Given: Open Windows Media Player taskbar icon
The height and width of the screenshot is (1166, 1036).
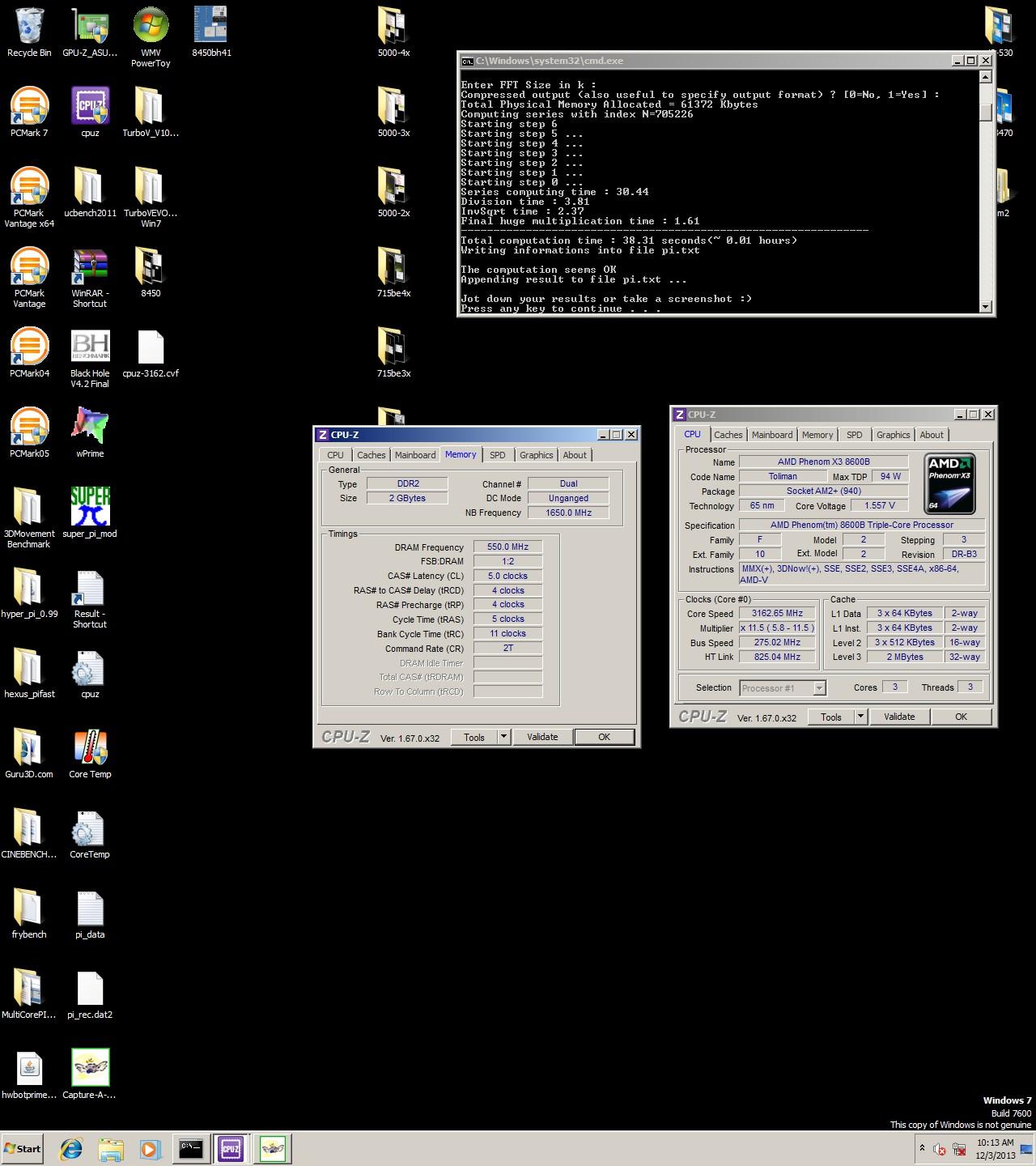Looking at the screenshot, I should pyautogui.click(x=150, y=1148).
